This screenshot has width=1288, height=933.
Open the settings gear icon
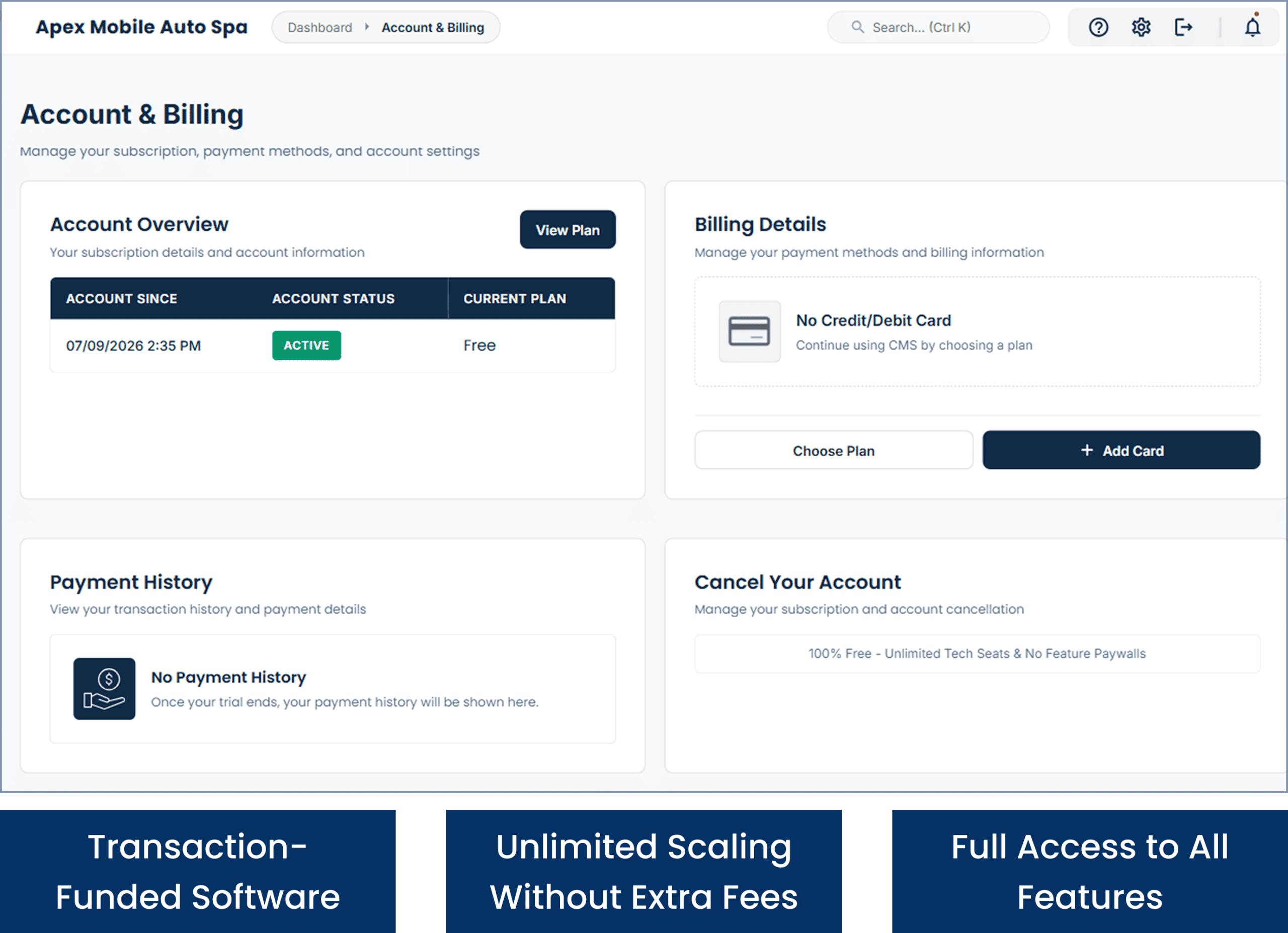pos(1141,27)
